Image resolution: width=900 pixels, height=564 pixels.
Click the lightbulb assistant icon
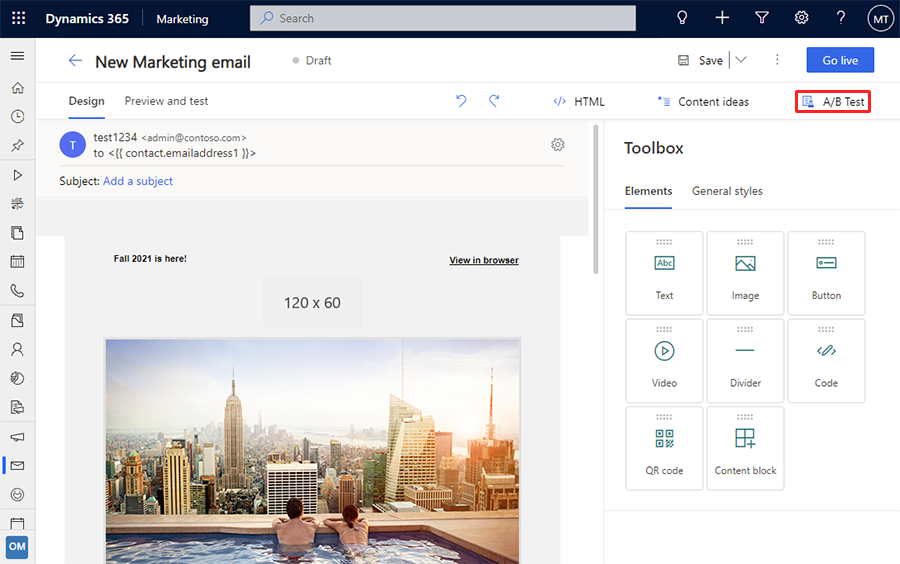682,18
